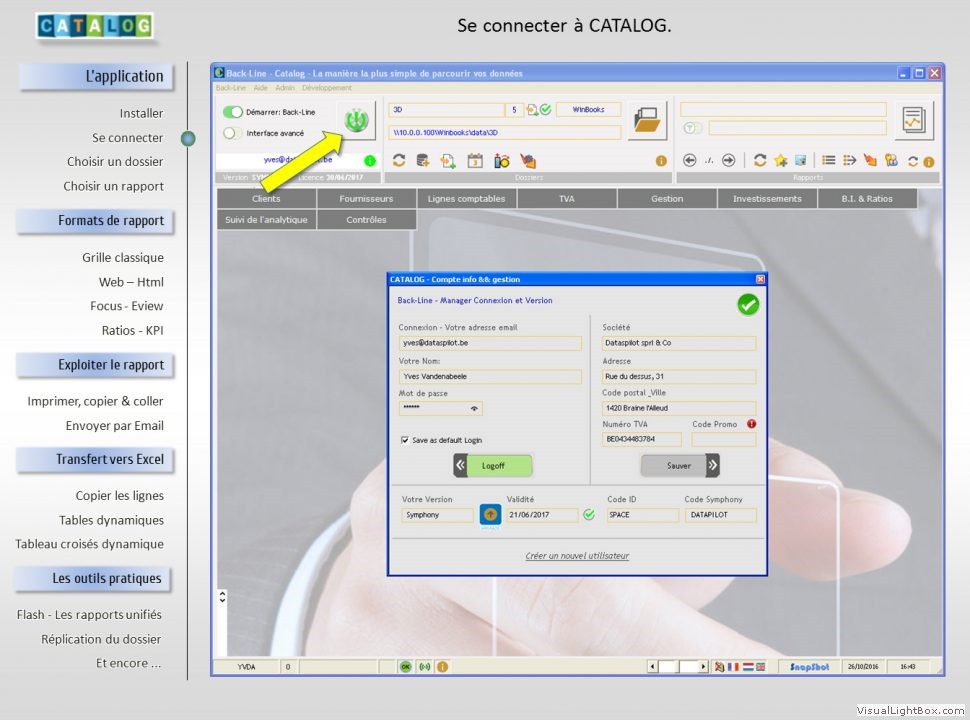Image resolution: width=970 pixels, height=720 pixels.
Task: Open the Lignes comptables tab
Action: tap(466, 199)
